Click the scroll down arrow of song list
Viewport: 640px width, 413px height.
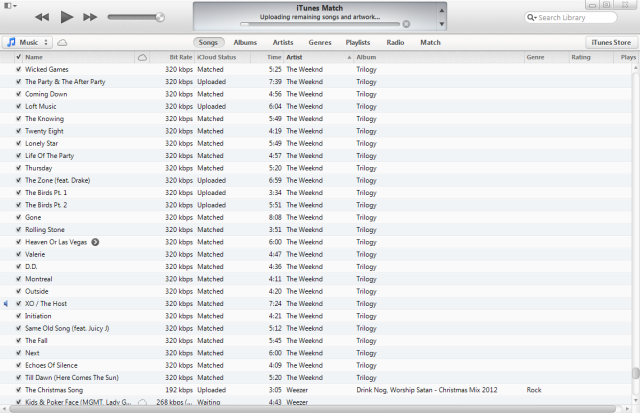click(636, 400)
